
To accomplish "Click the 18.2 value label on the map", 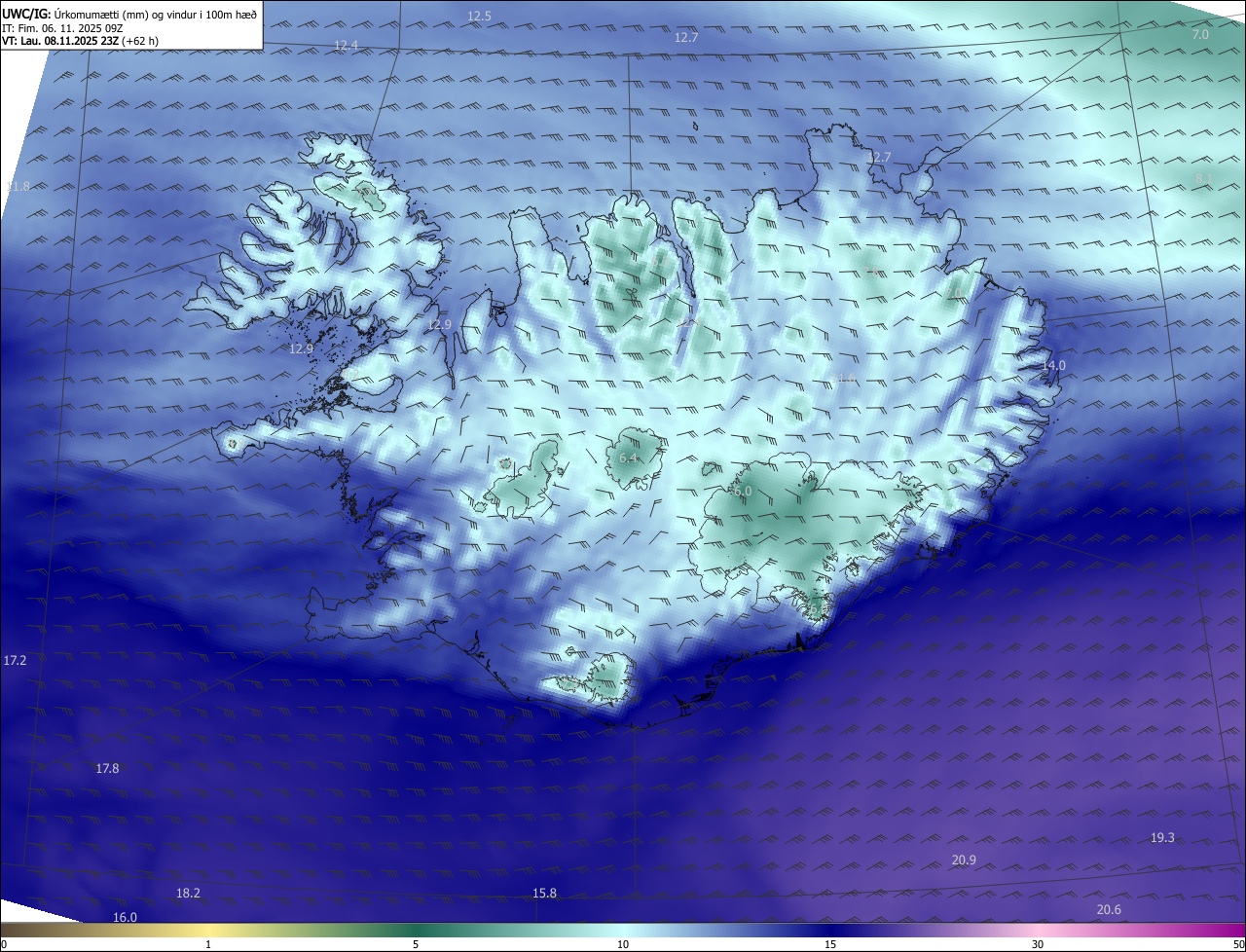I will (x=188, y=894).
